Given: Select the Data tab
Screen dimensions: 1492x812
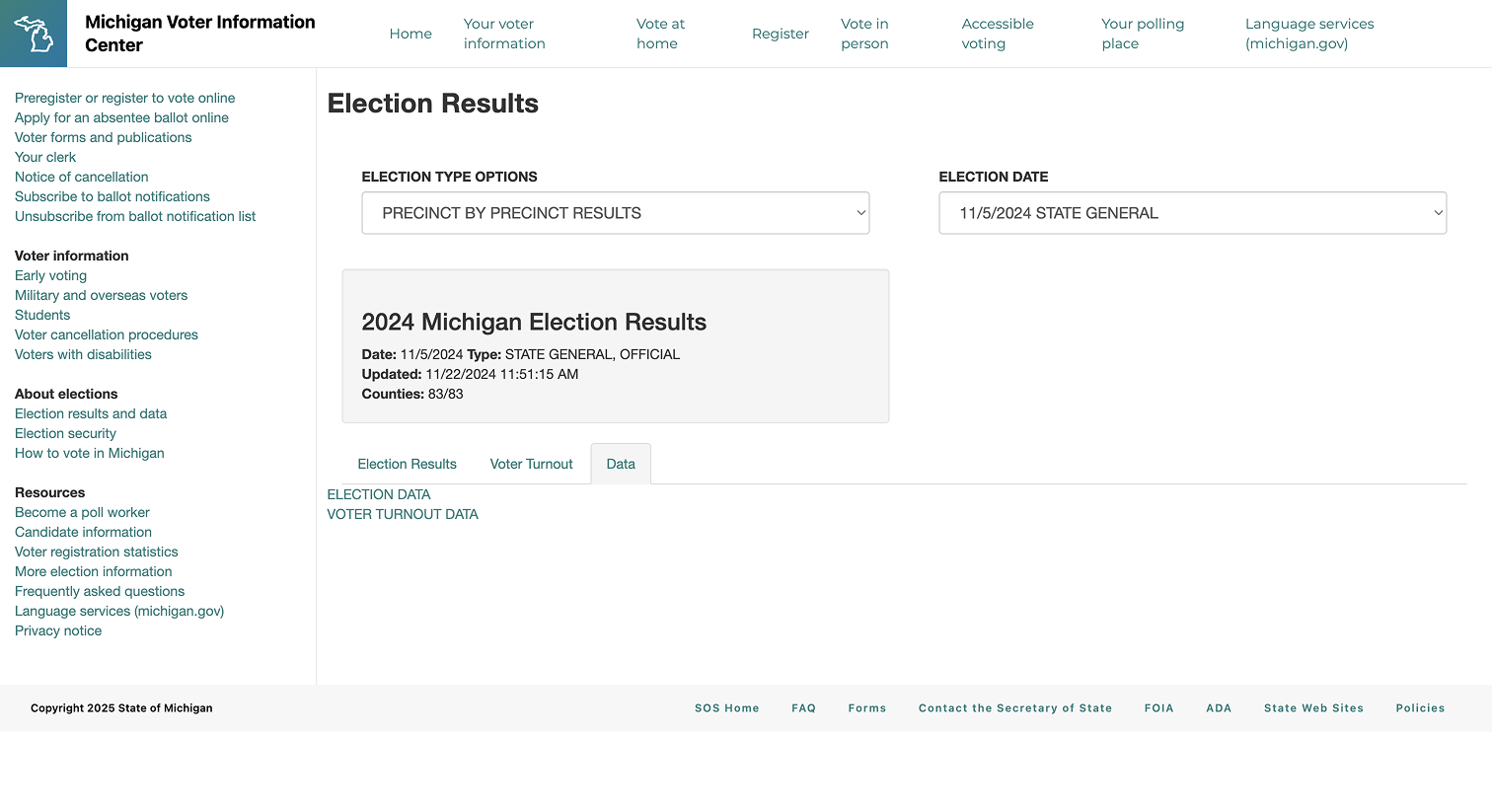Looking at the screenshot, I should tap(621, 464).
